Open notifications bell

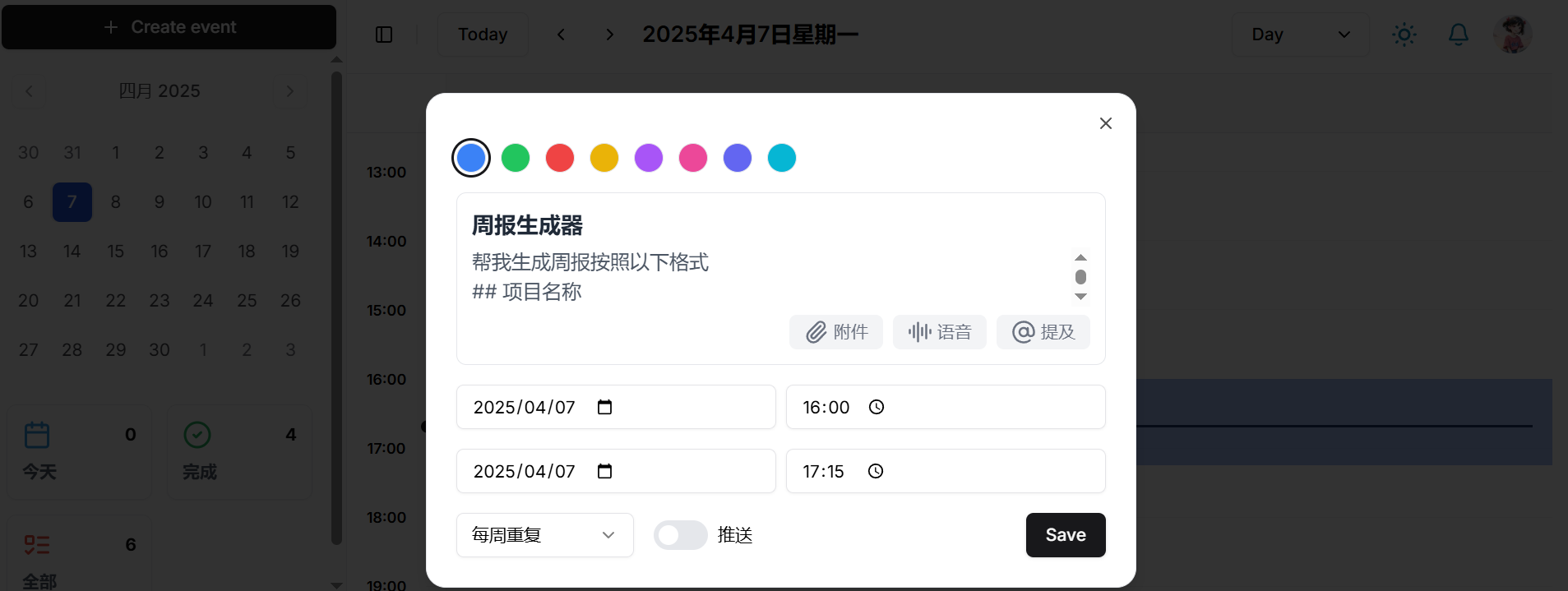[1458, 35]
